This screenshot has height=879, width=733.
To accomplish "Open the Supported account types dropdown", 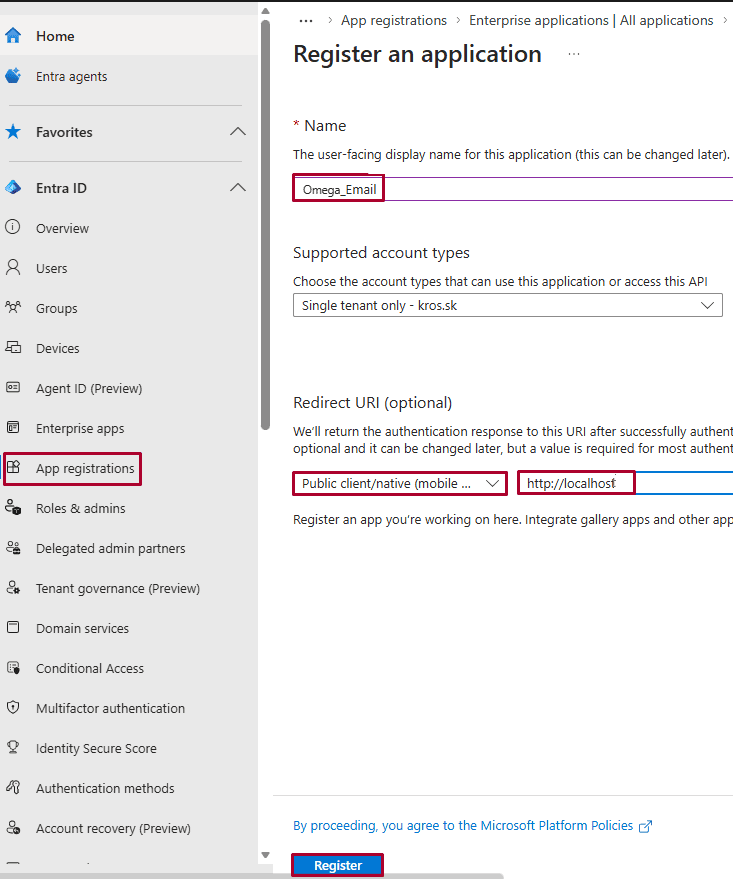I will 508,306.
